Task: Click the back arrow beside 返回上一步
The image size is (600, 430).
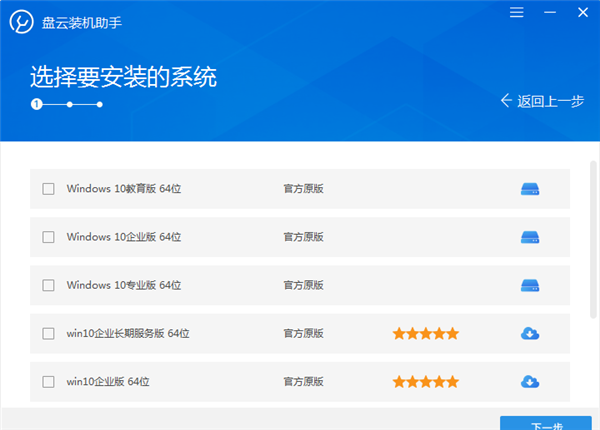Action: tap(506, 101)
